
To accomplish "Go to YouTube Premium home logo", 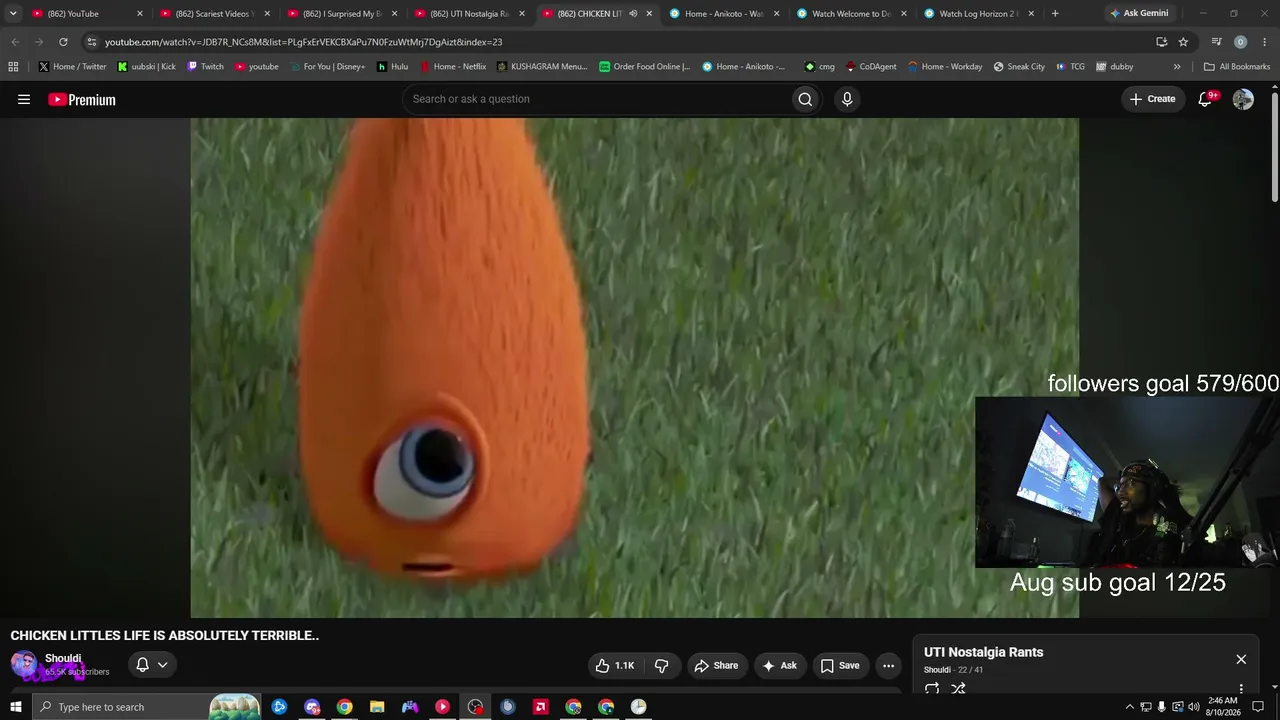I will click(82, 99).
